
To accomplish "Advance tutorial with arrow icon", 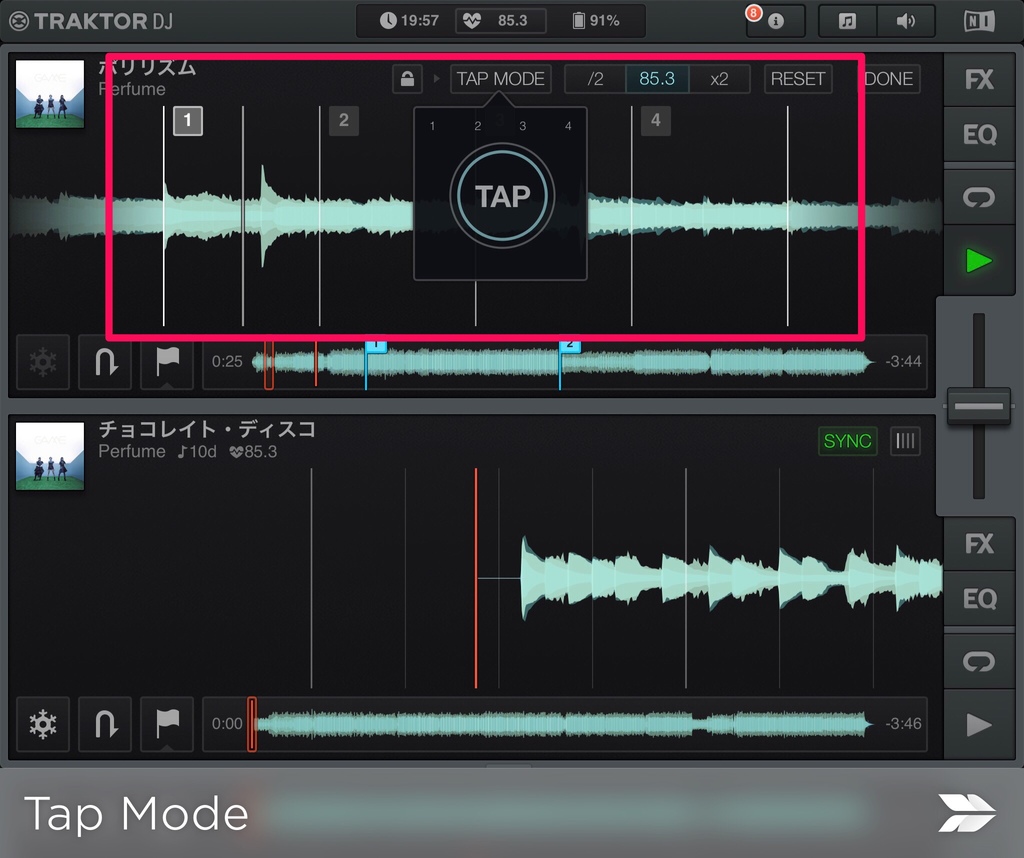I will coord(967,813).
